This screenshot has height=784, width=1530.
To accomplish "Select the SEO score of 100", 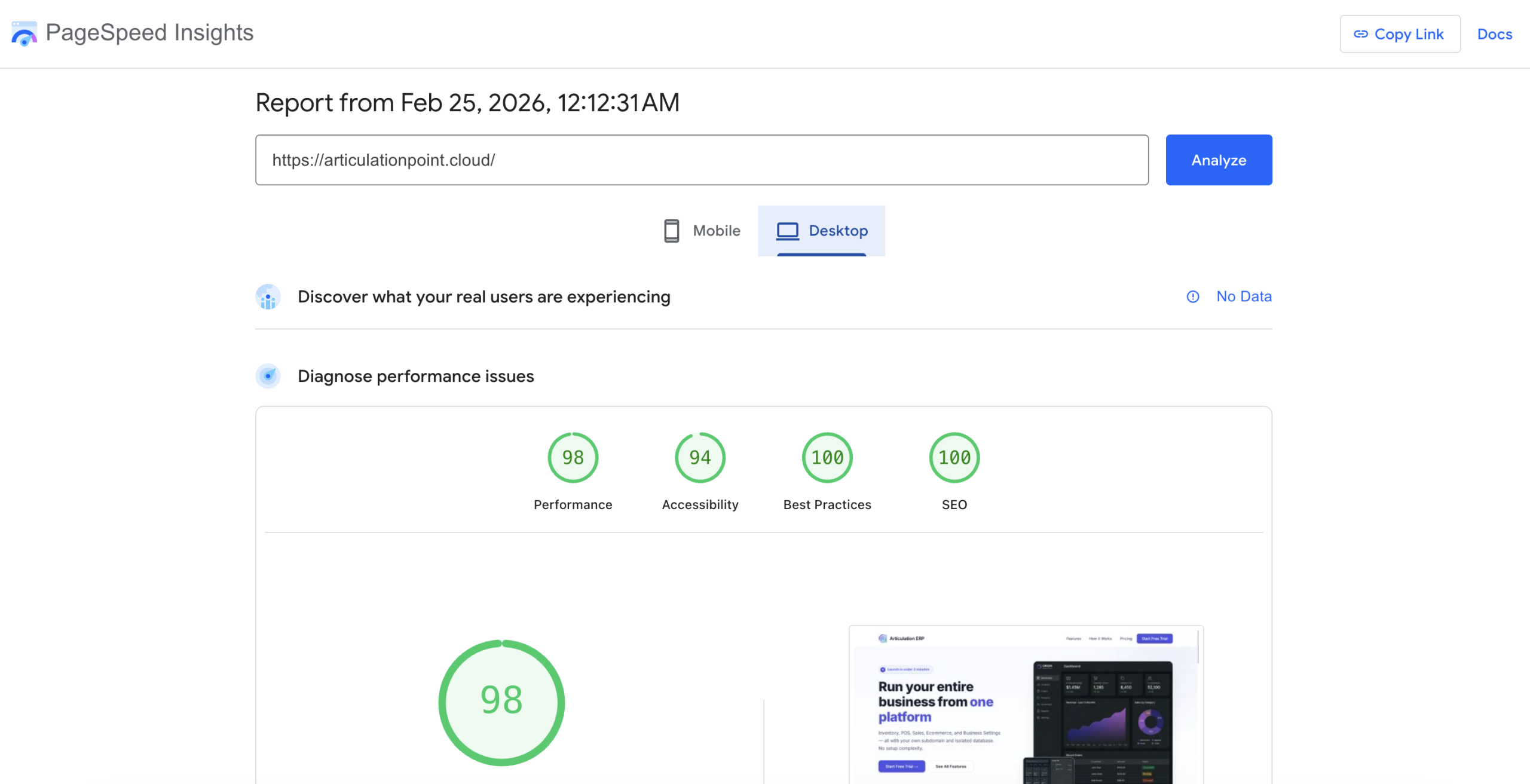I will [x=954, y=457].
